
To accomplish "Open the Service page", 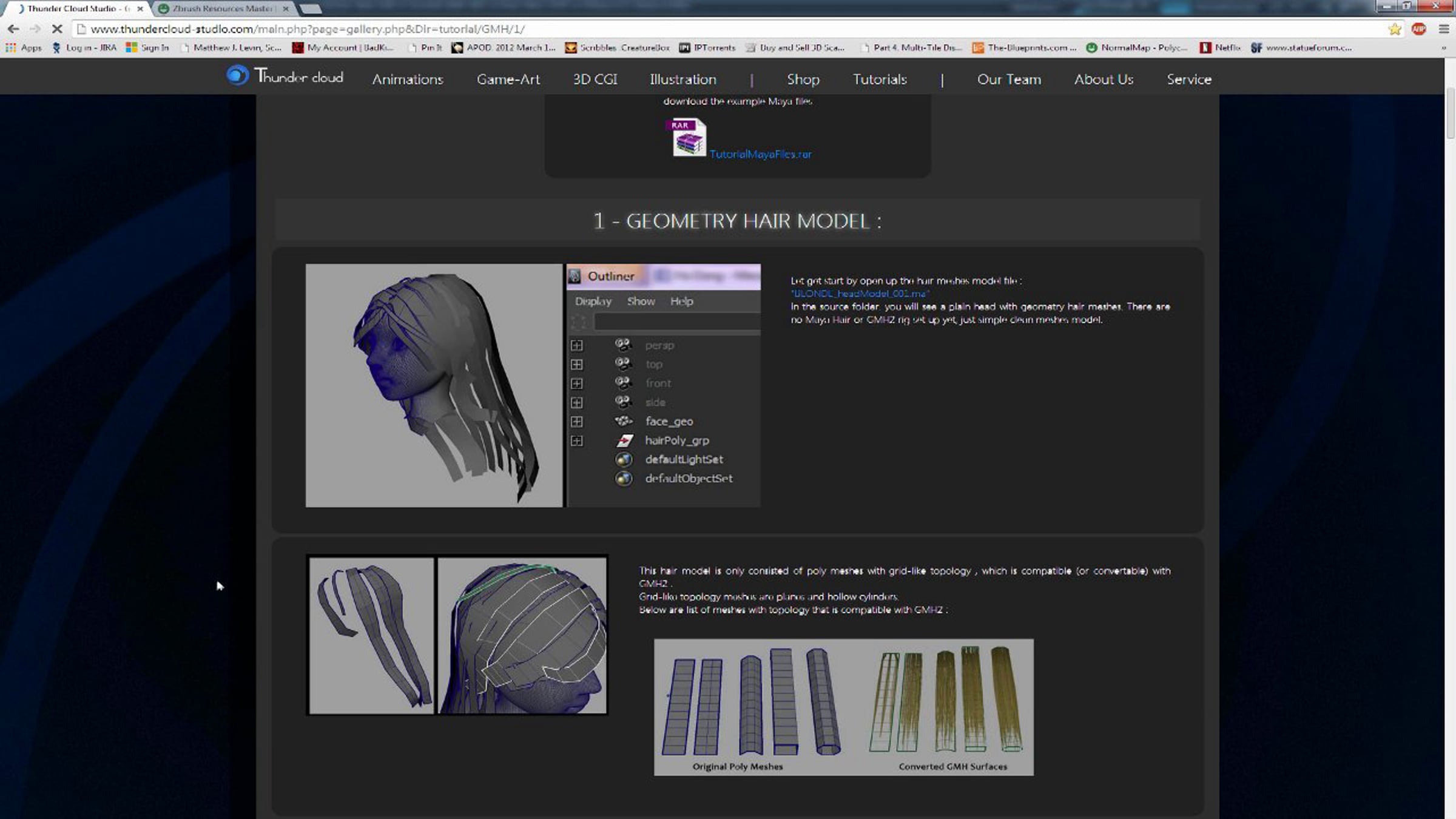I will [1189, 79].
